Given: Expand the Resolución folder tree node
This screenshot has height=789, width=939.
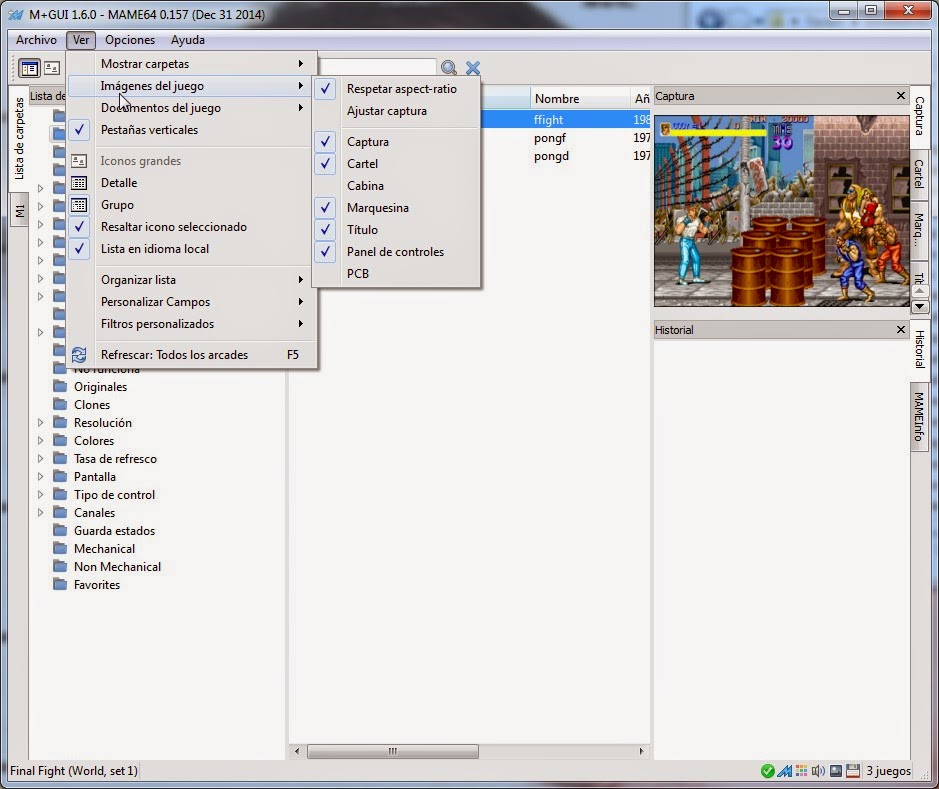Looking at the screenshot, I should 40,423.
